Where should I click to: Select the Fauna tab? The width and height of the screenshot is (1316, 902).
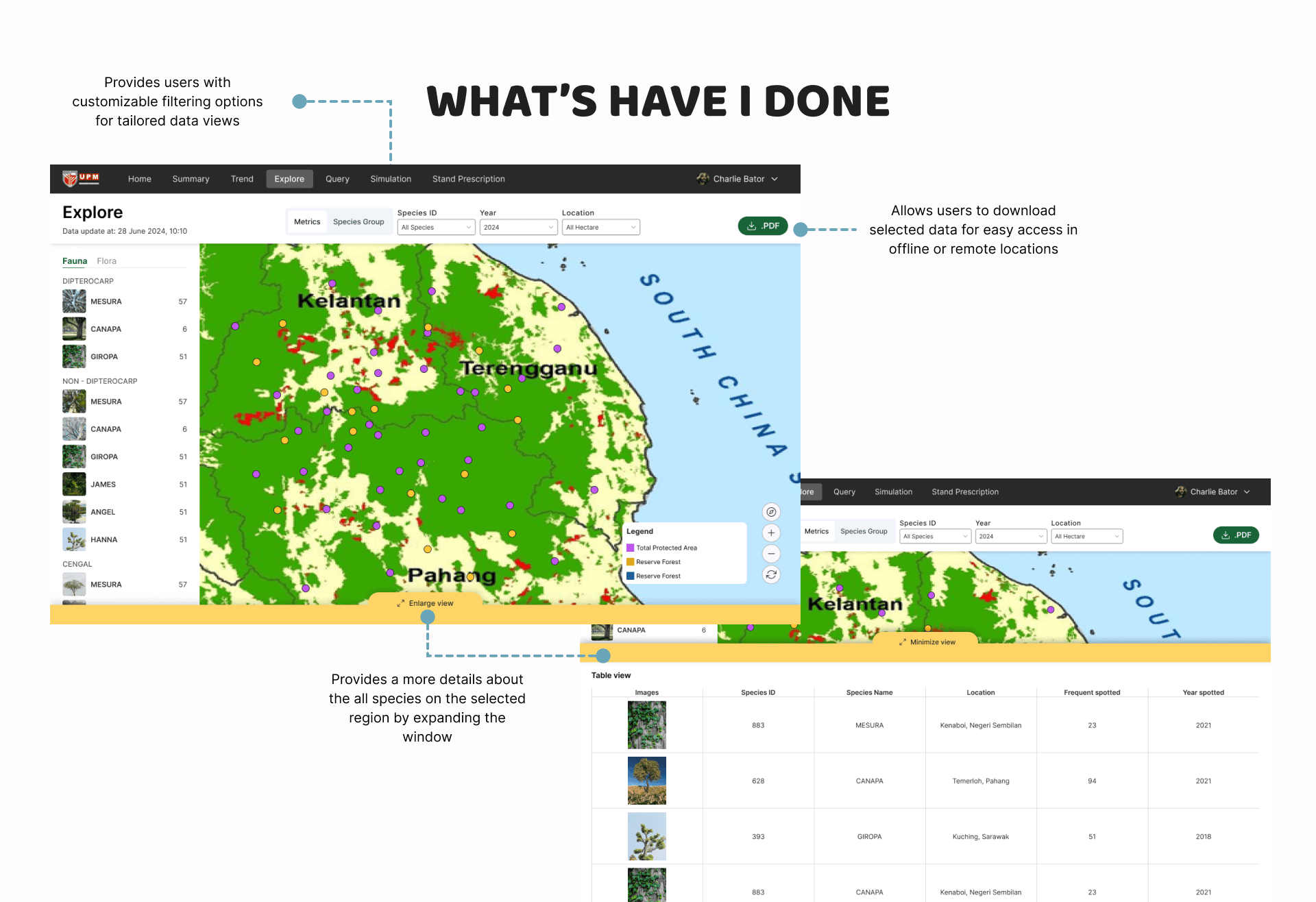coord(75,261)
